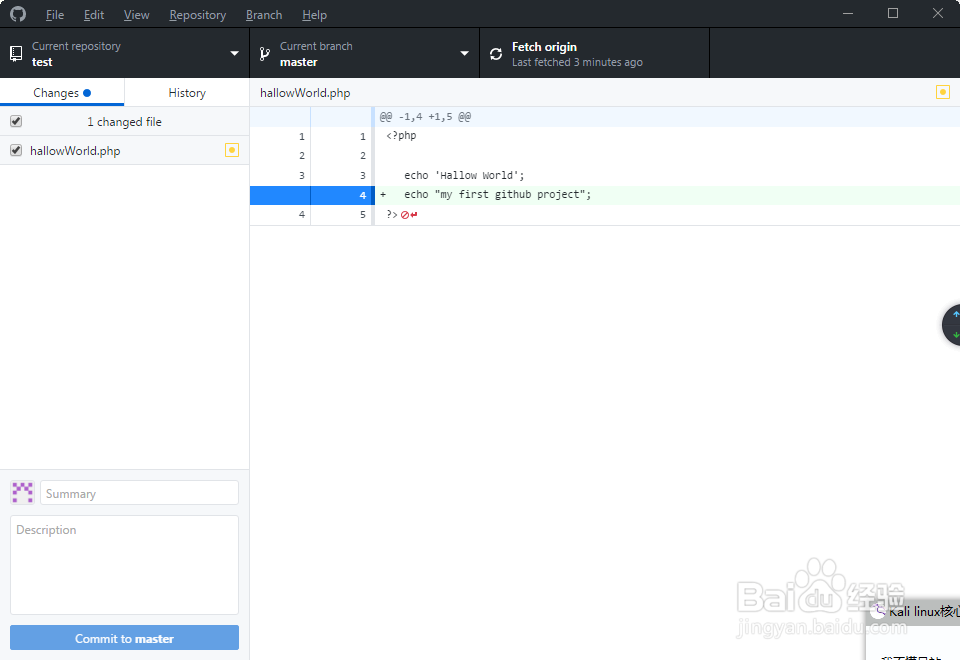Image resolution: width=960 pixels, height=660 pixels.
Task: Open the Repository menu
Action: [x=197, y=15]
